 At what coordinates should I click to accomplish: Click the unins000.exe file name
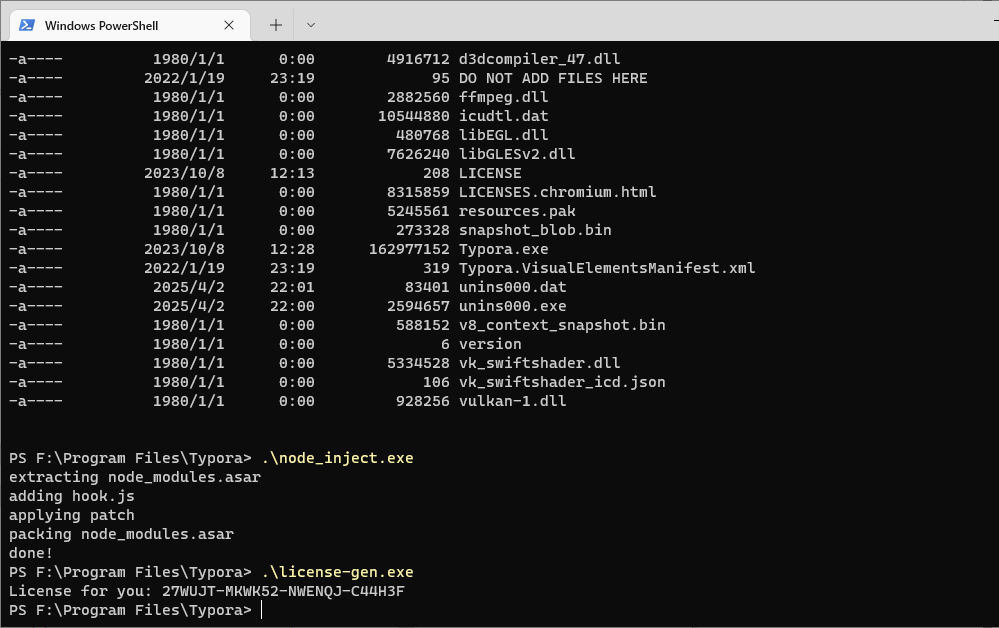(x=512, y=306)
